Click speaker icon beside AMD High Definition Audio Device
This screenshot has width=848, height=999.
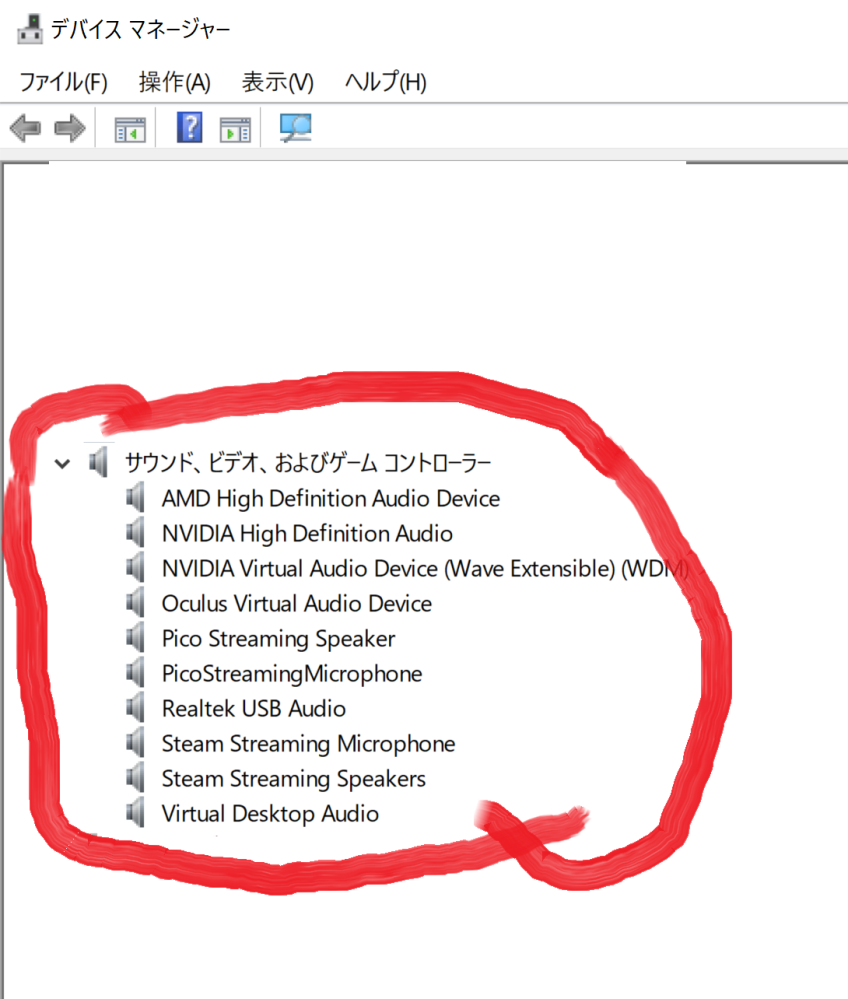coord(135,498)
